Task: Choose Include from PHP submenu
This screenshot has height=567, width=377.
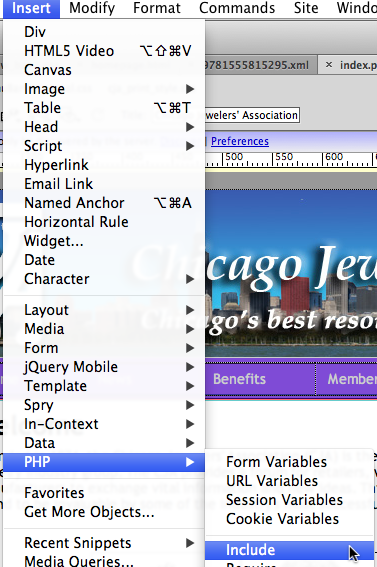Action: [289, 550]
